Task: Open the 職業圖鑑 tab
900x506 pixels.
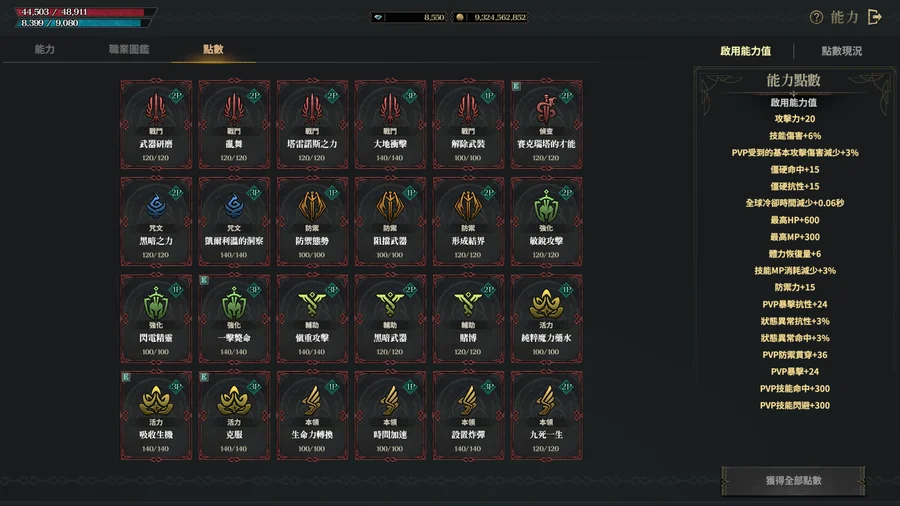Action: pos(129,49)
